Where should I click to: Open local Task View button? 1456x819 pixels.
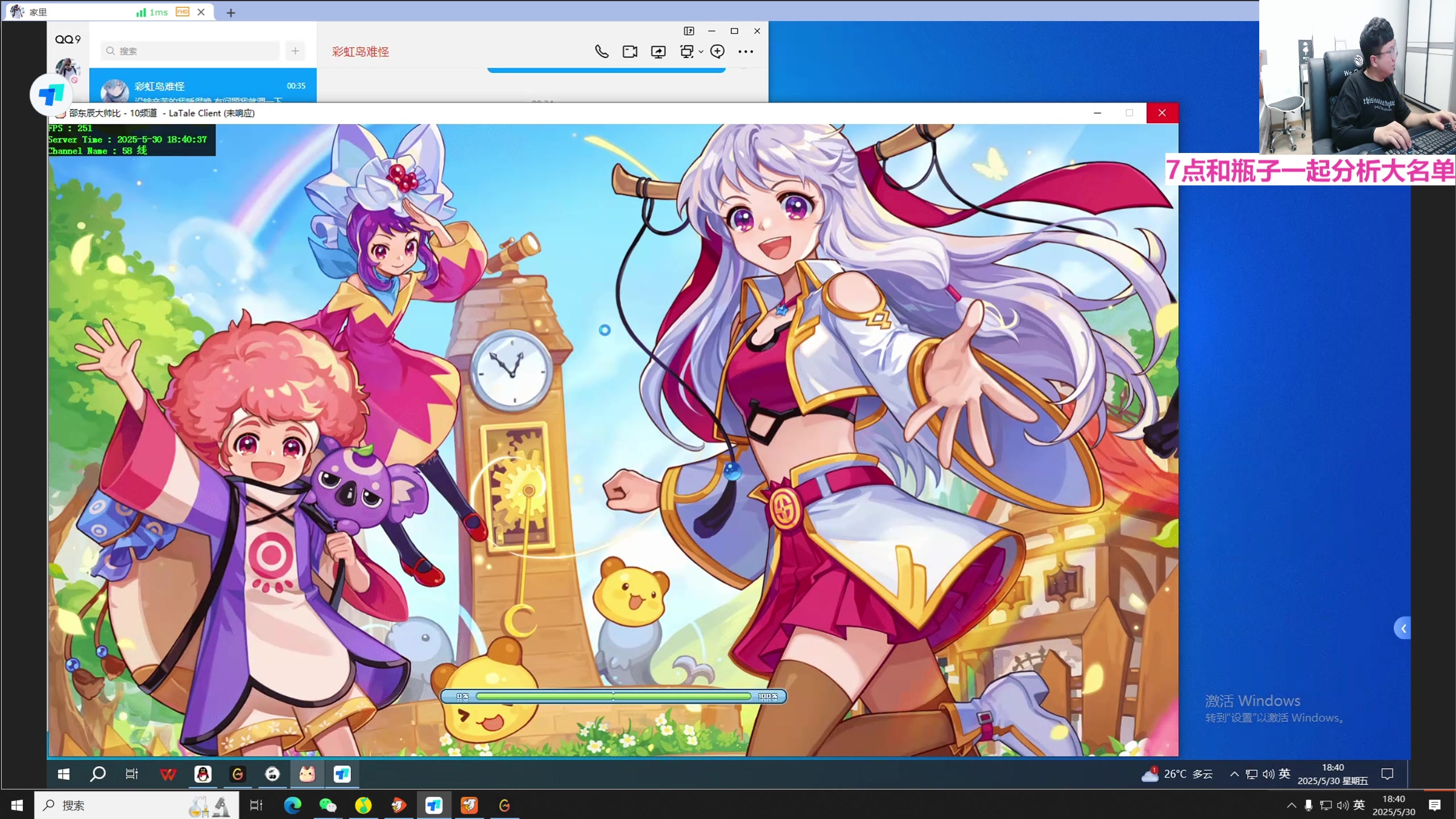click(x=257, y=805)
